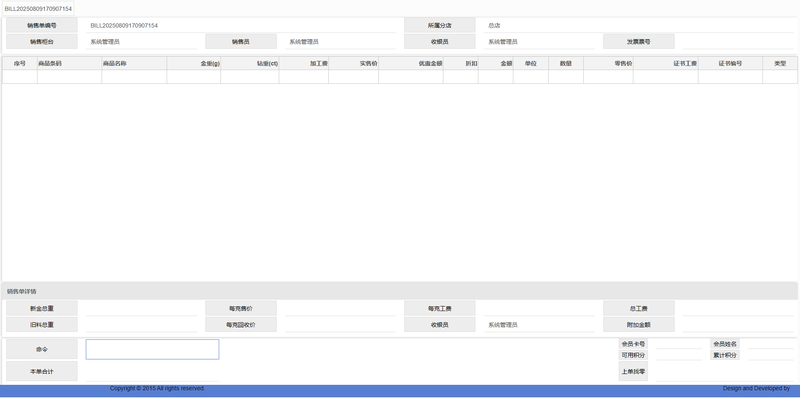Click the 附加金额 value field
The width and height of the screenshot is (800, 399).
coord(738,325)
